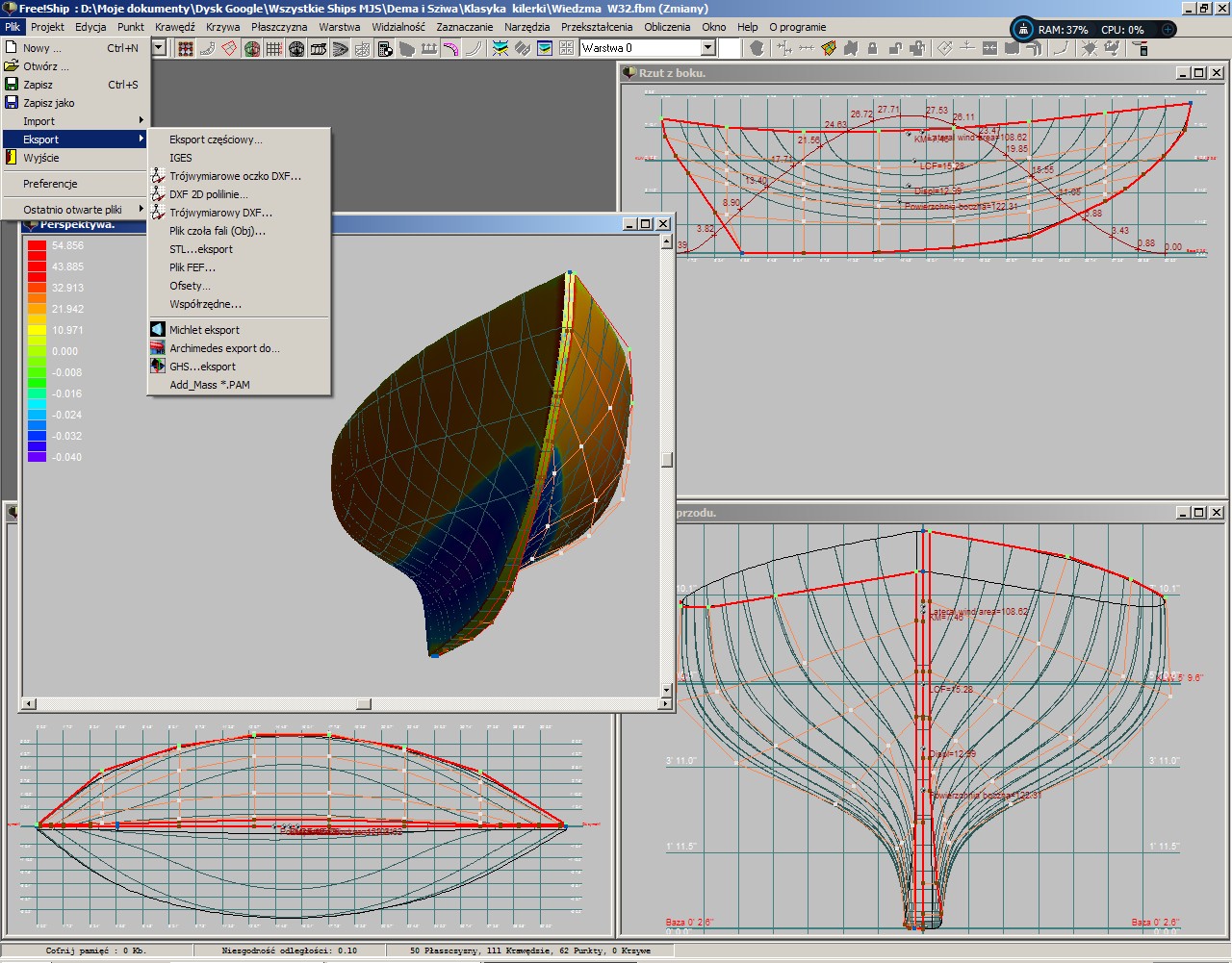The width and height of the screenshot is (1232, 963).
Task: Click the Michlet eksport menu icon
Action: click(158, 330)
